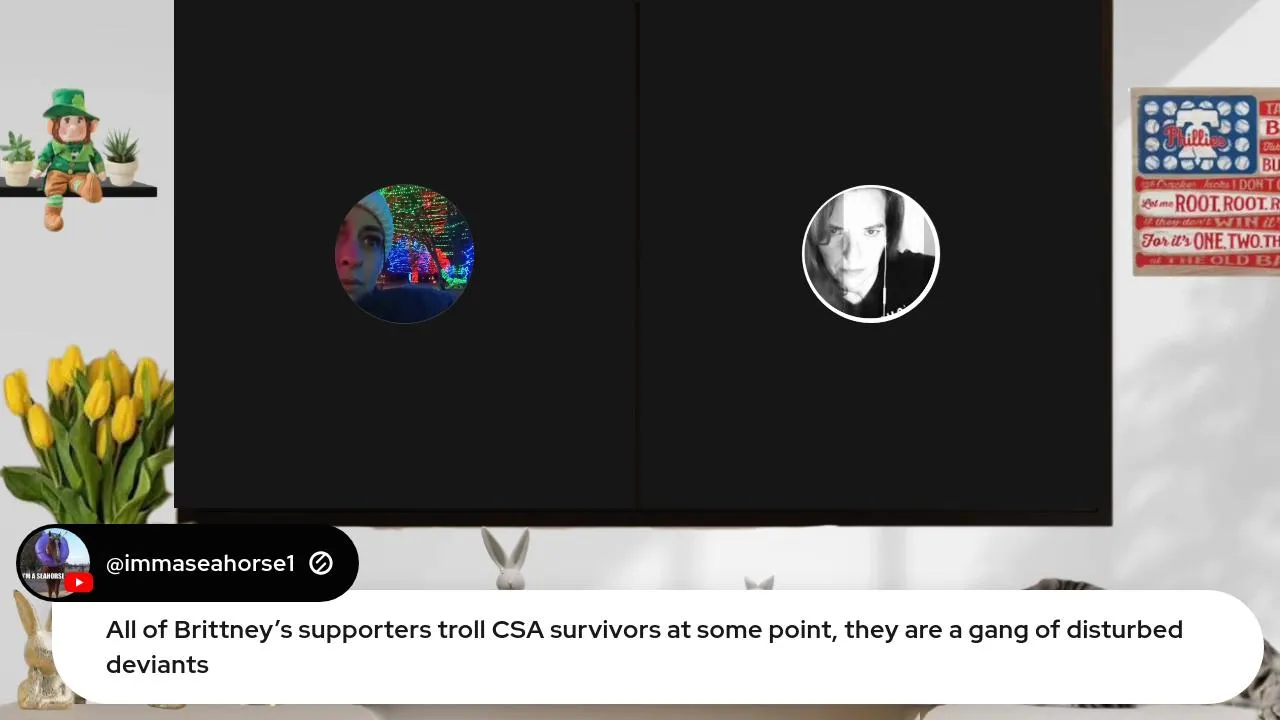Click the small bunny ears right of center
Viewport: 1280px width, 720px height.
pos(759,582)
